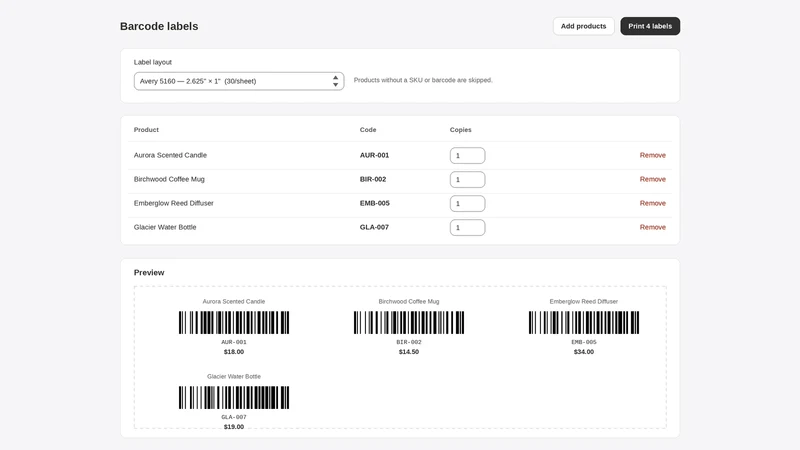The width and height of the screenshot is (800, 450).
Task: Remove Emberglow Reed Diffuser row
Action: click(x=653, y=203)
